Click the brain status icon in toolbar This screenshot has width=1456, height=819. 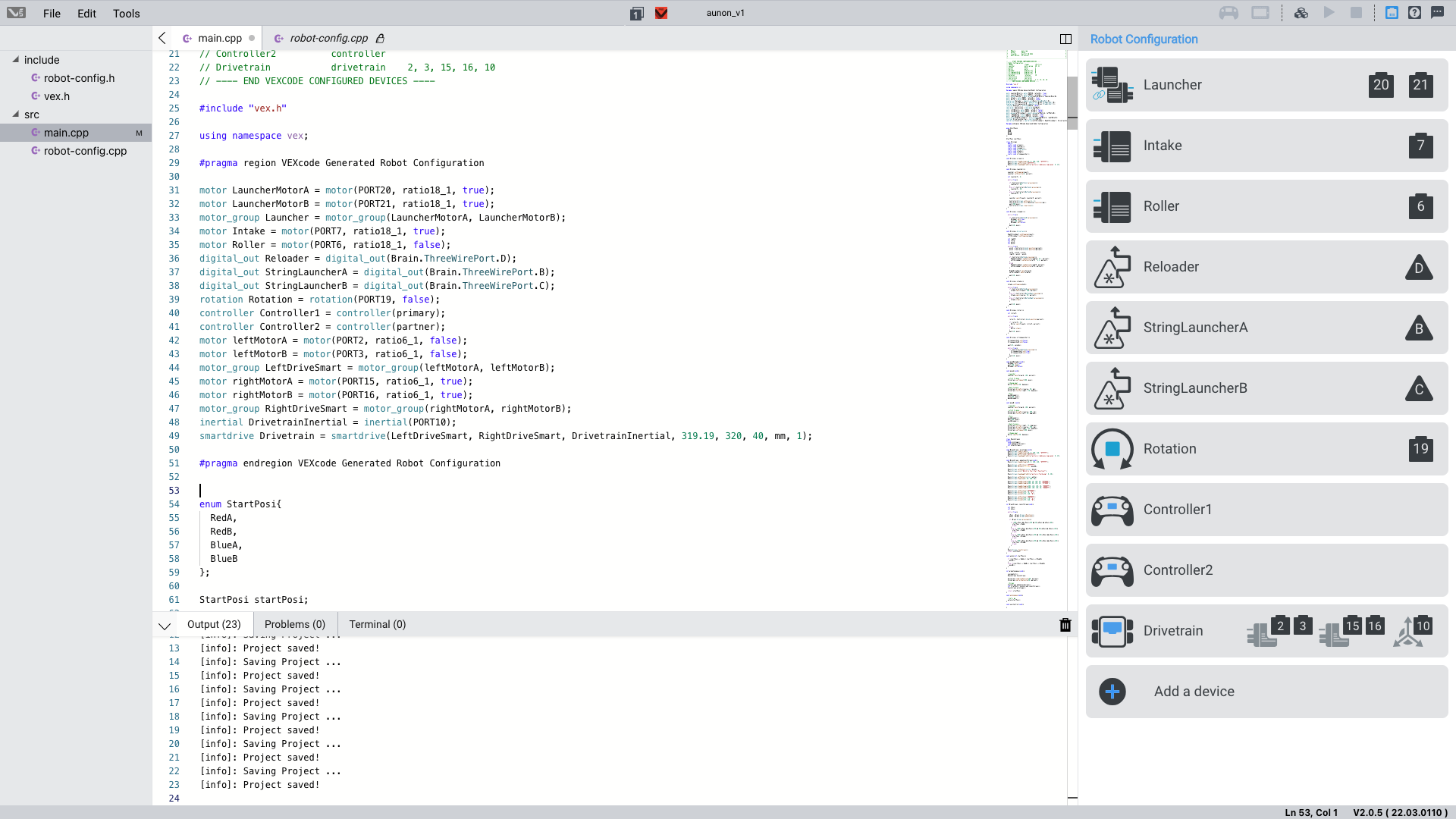[1260, 13]
